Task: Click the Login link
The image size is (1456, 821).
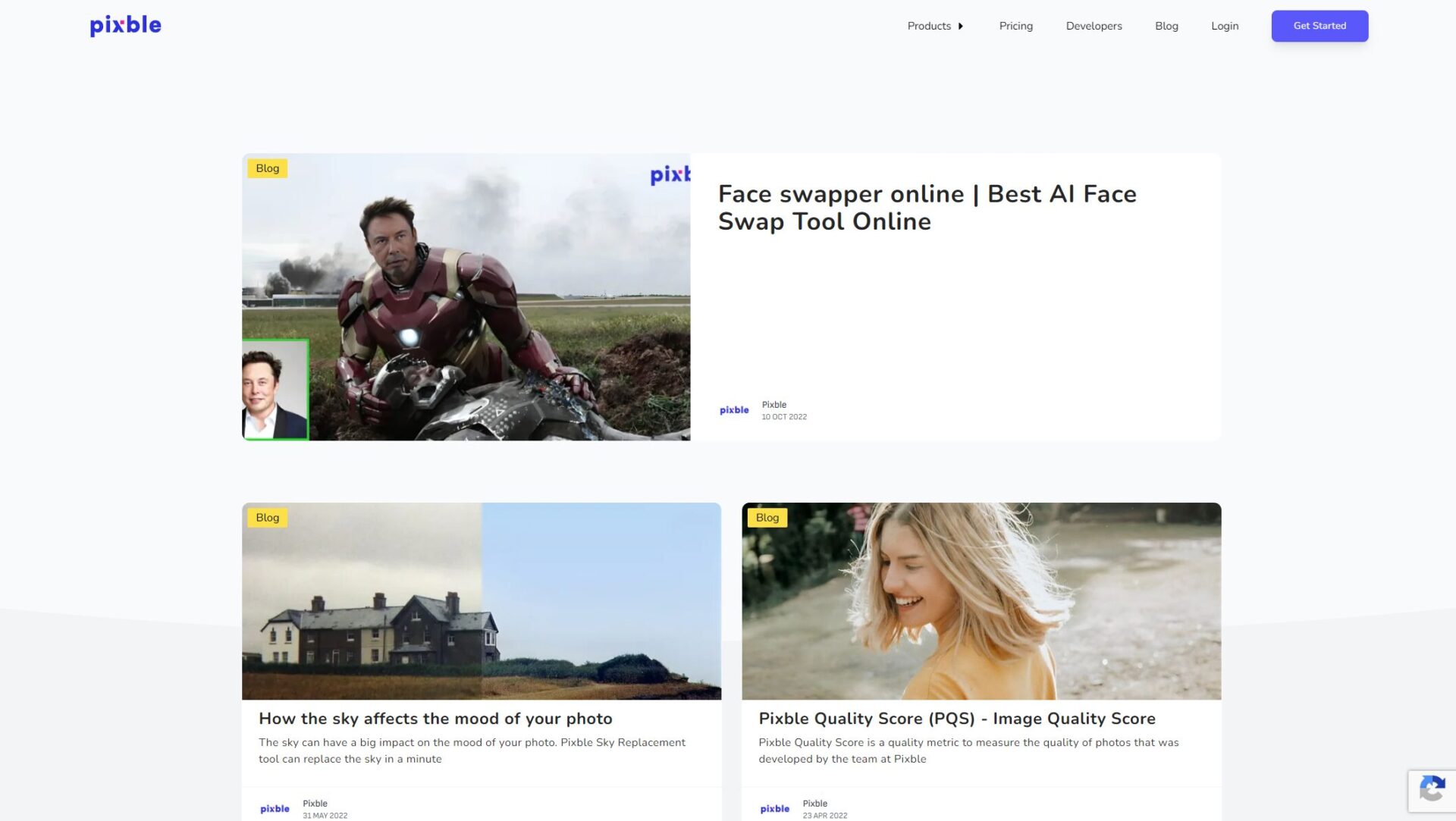Action: [x=1224, y=26]
